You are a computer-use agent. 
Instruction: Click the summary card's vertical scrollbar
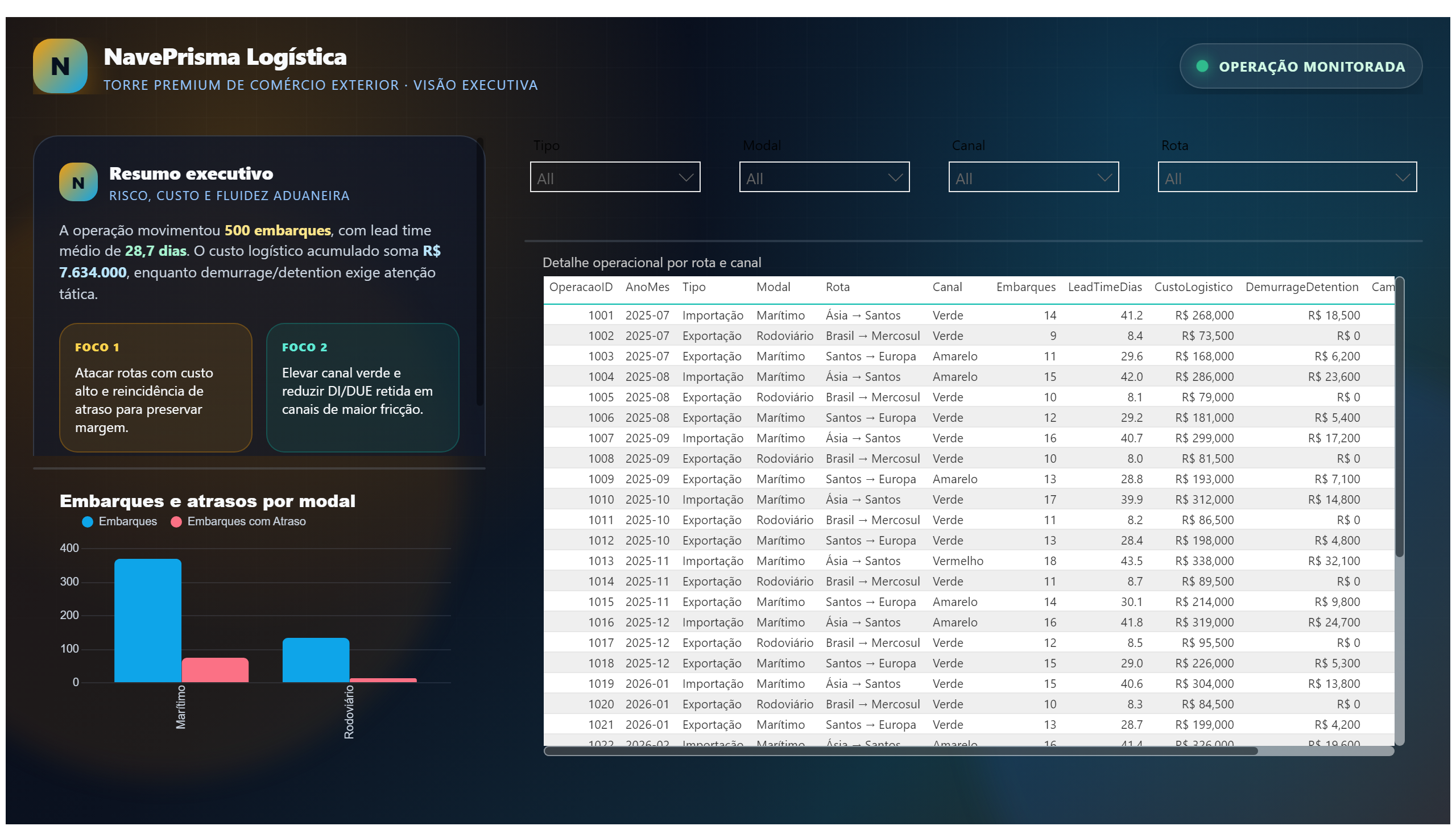click(x=479, y=272)
